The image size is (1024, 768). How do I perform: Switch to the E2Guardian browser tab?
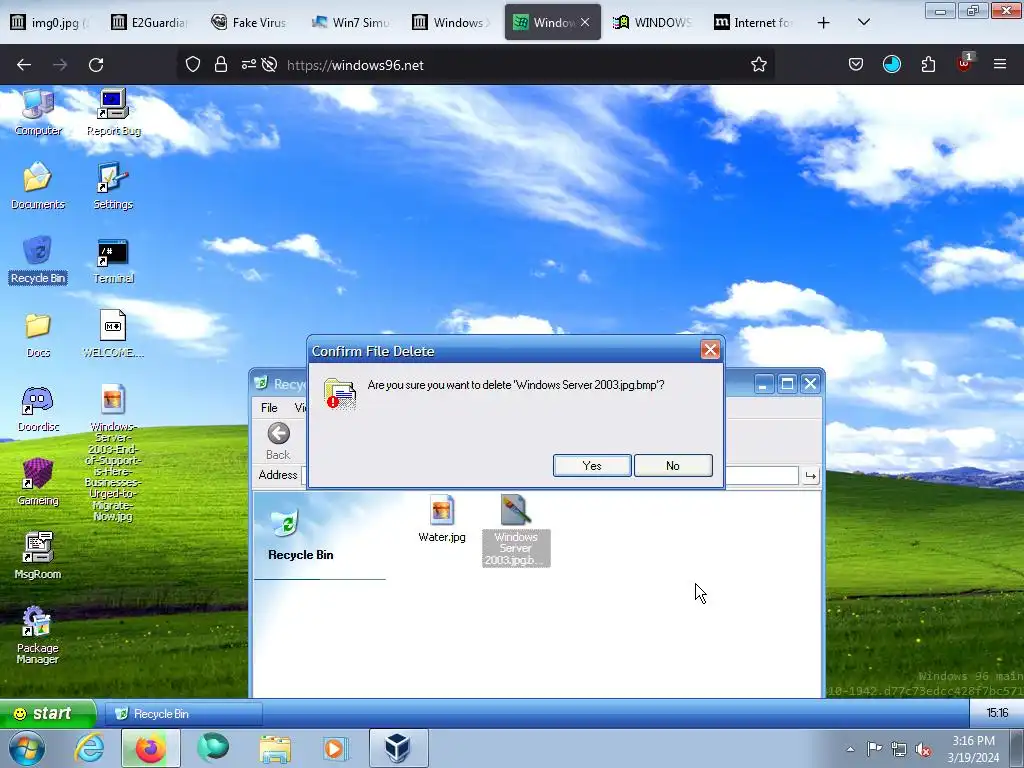tap(150, 23)
